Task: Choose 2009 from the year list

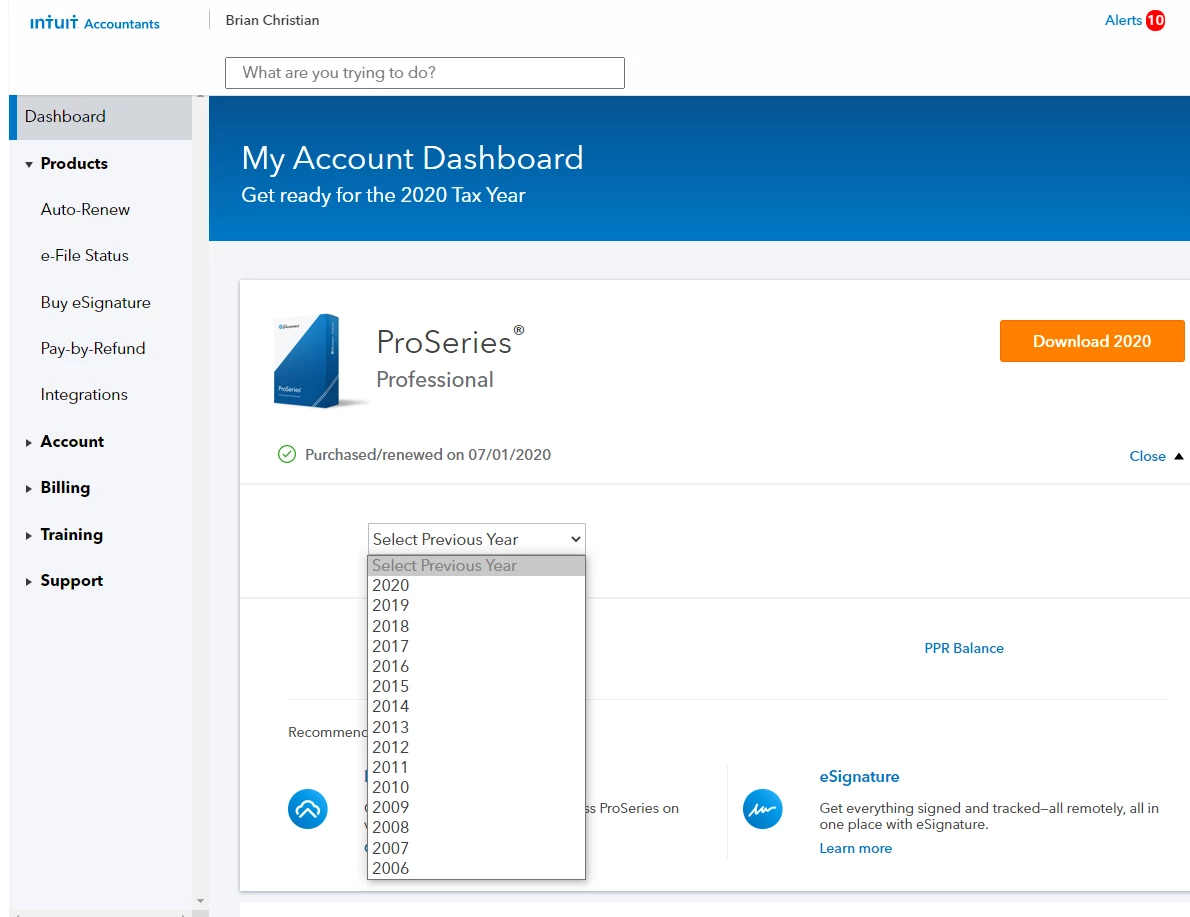Action: click(x=477, y=808)
